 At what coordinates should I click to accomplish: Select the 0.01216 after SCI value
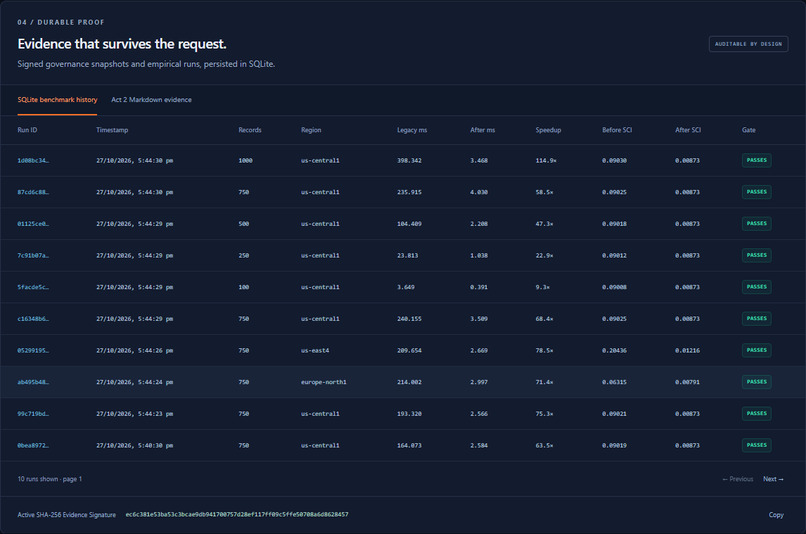click(687, 351)
